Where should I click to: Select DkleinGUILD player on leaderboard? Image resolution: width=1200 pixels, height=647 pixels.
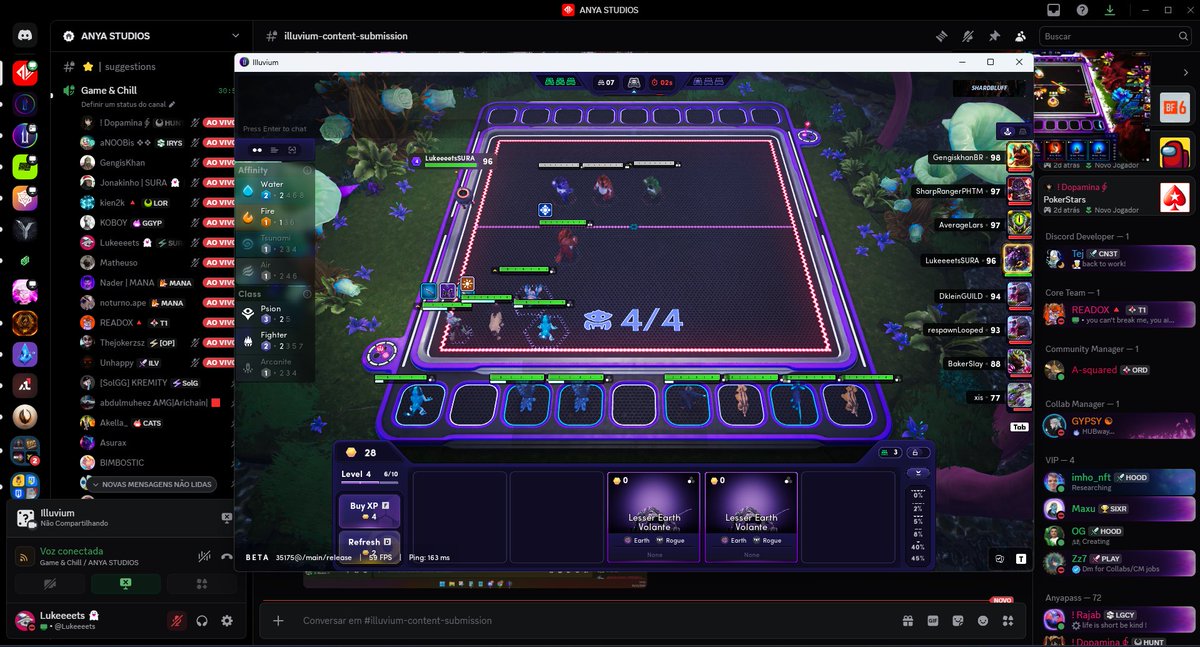[982, 295]
